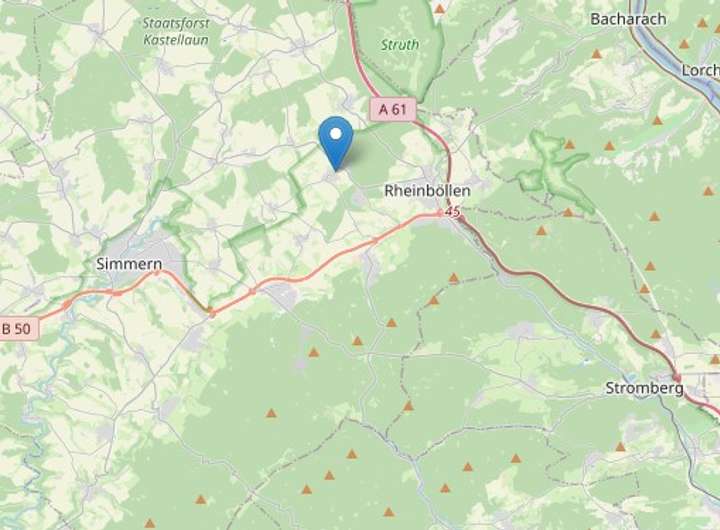
Task: Click the peak triangle above Struth
Action: pos(440,9)
